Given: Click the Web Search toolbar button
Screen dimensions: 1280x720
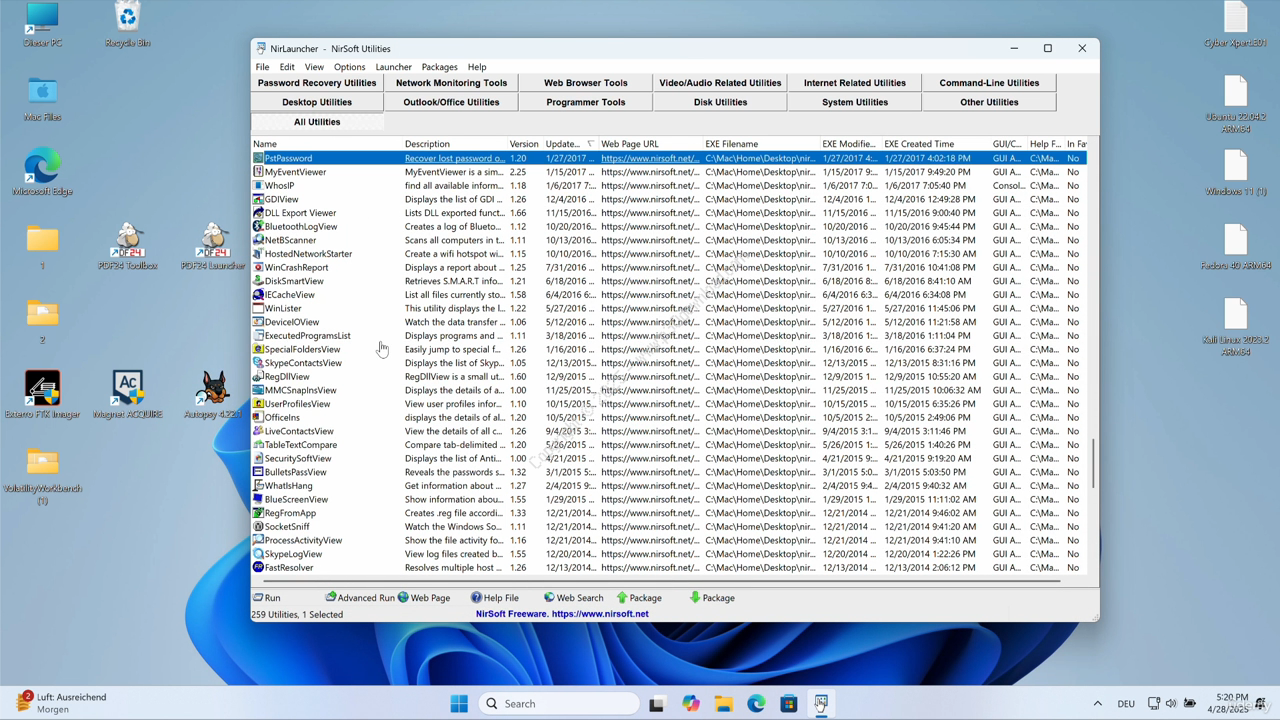Looking at the screenshot, I should click(x=573, y=597).
